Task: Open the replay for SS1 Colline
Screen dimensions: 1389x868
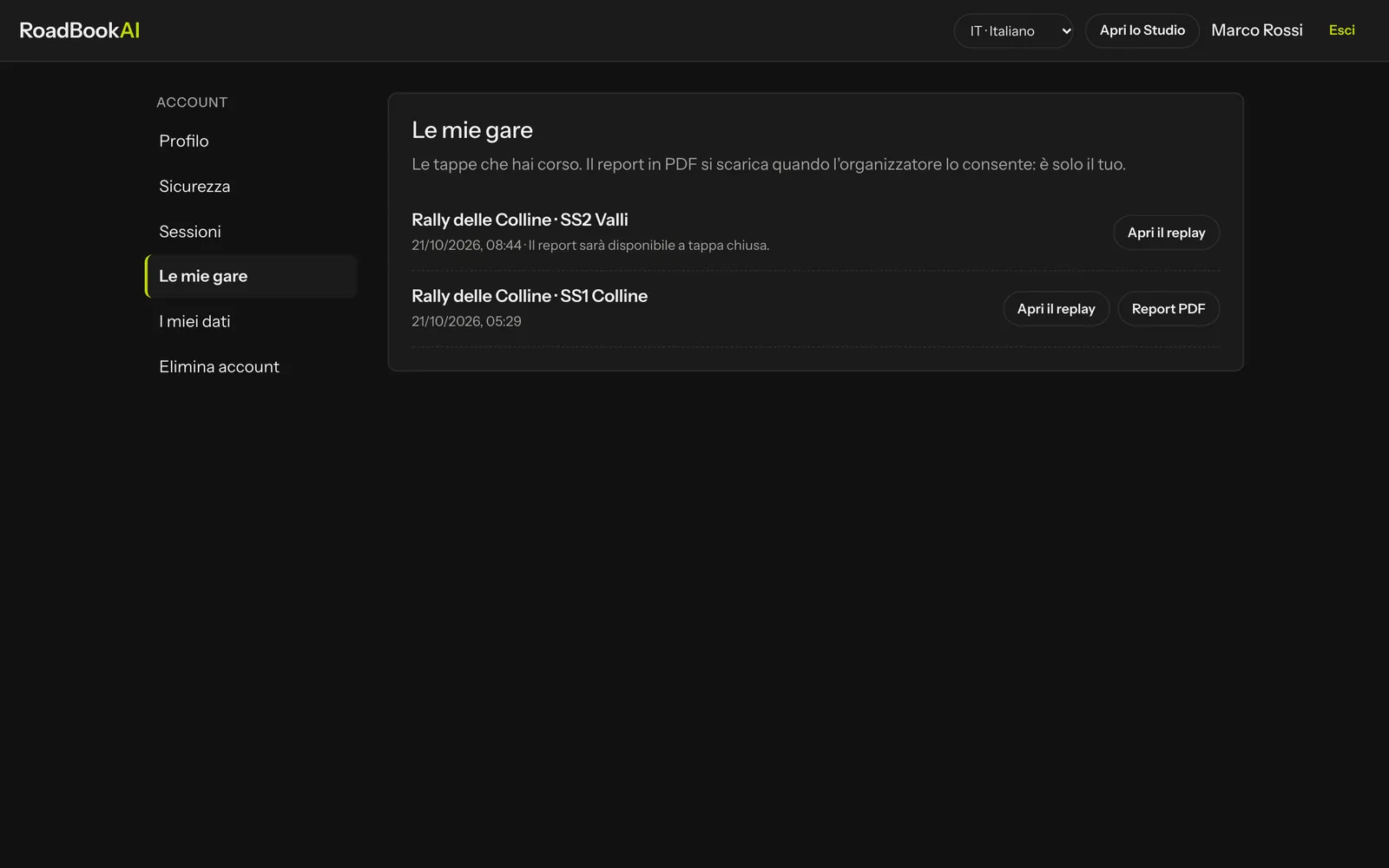Action: pyautogui.click(x=1056, y=309)
